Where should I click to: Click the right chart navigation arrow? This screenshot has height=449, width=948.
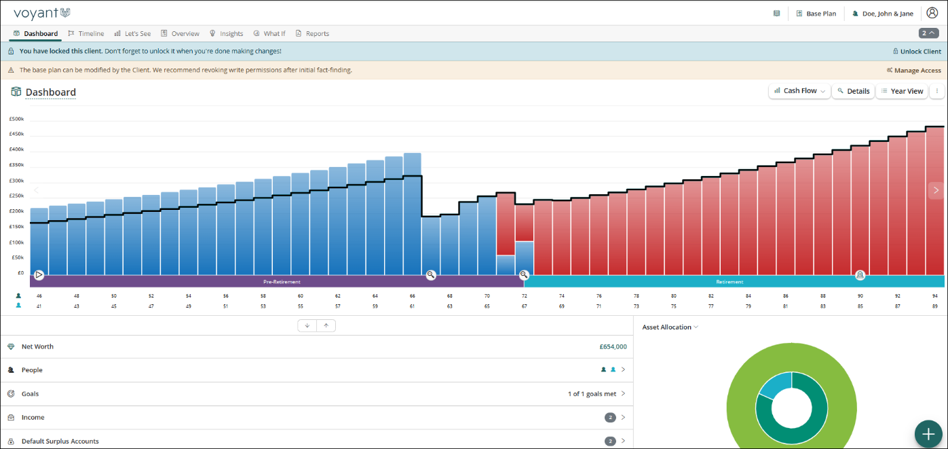coord(937,190)
